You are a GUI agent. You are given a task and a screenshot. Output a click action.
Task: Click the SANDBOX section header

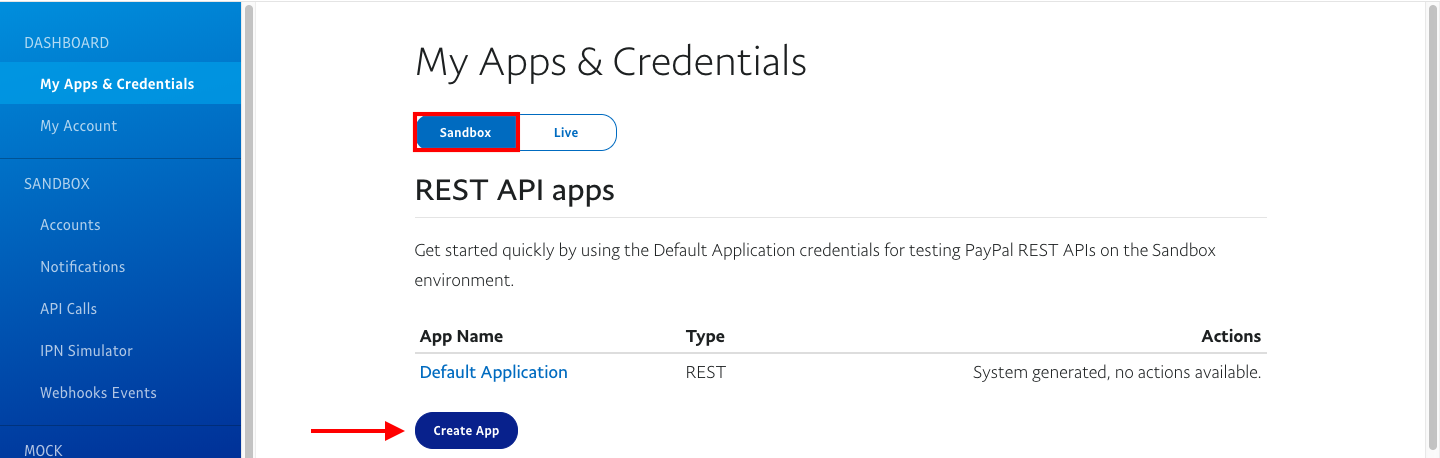57,184
